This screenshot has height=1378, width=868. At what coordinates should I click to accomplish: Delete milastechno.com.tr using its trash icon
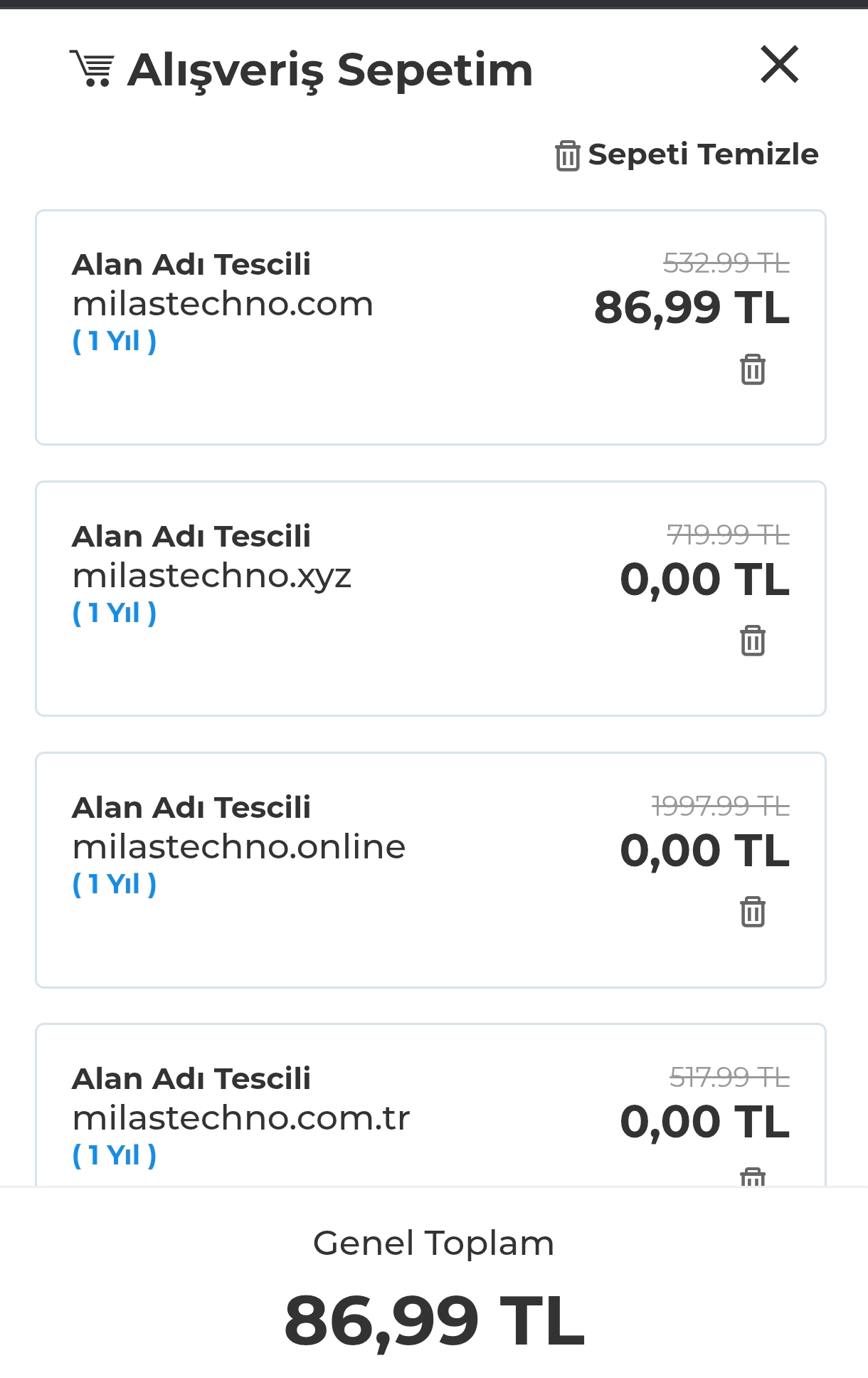[x=752, y=1177]
